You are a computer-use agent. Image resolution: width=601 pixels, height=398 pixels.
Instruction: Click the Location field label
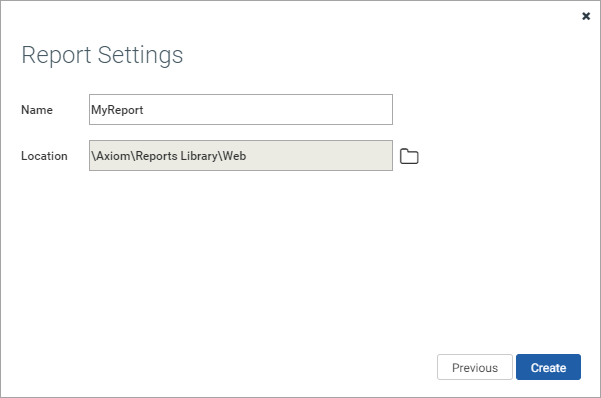44,156
